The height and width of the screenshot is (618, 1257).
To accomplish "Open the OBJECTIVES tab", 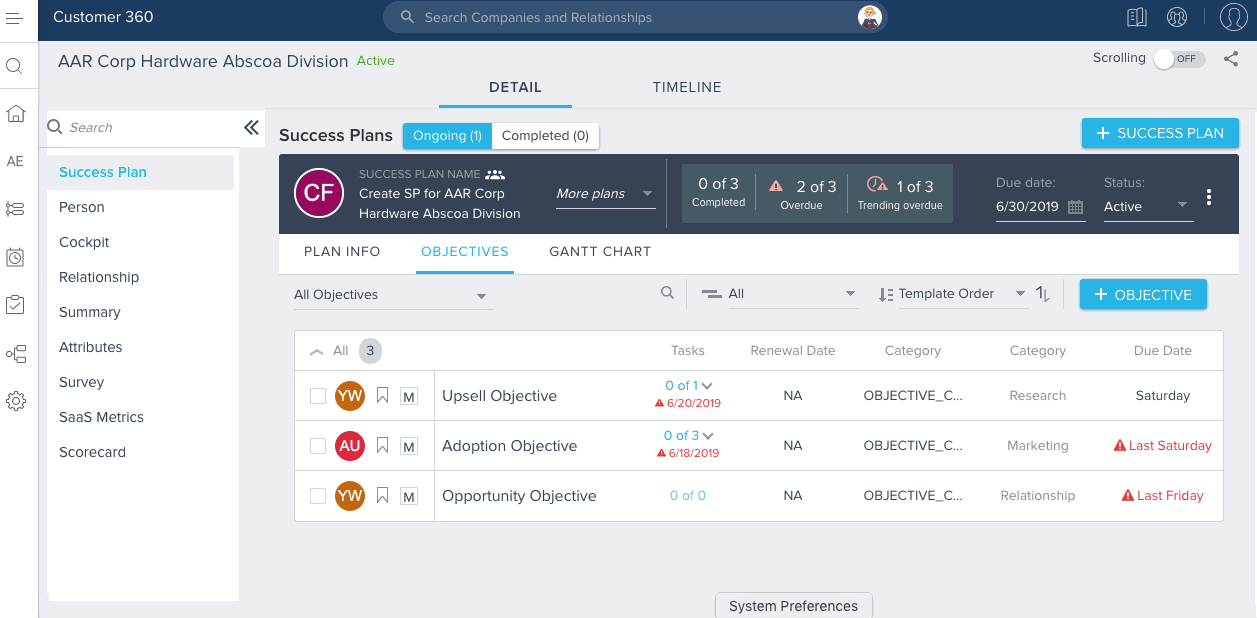I will click(465, 252).
